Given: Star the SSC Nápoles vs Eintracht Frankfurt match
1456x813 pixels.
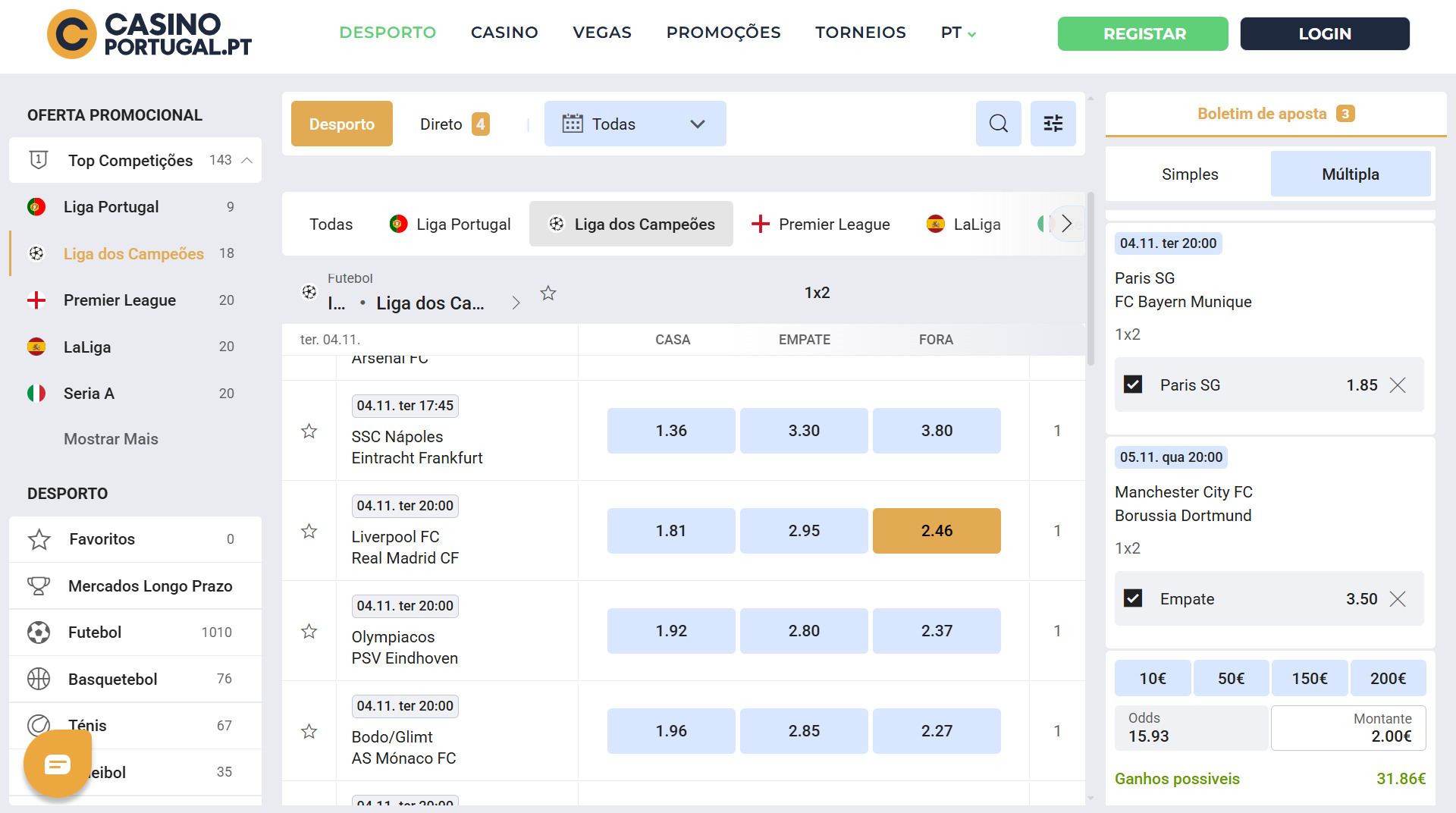Looking at the screenshot, I should pos(309,431).
